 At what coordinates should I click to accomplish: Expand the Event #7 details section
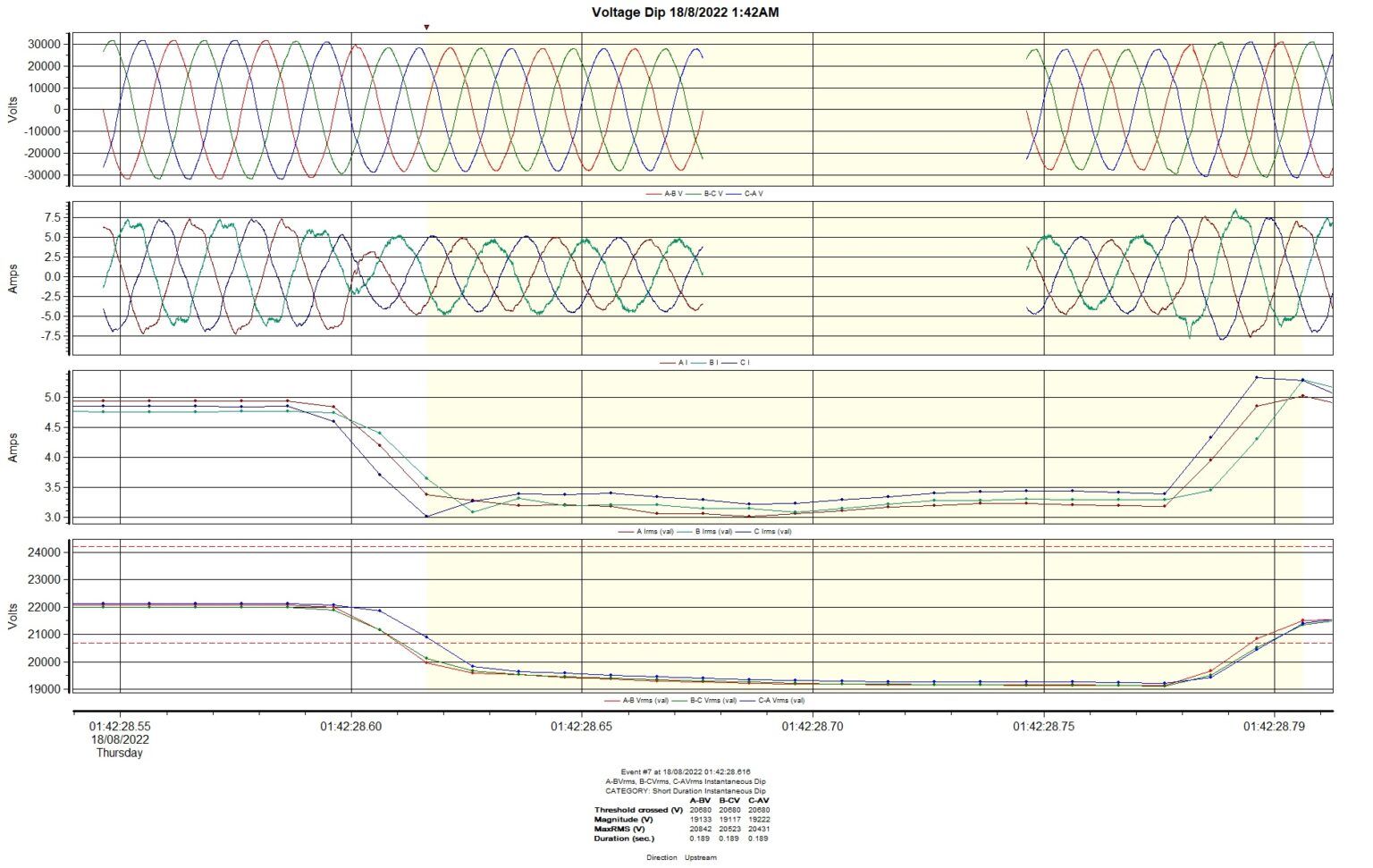tap(686, 771)
